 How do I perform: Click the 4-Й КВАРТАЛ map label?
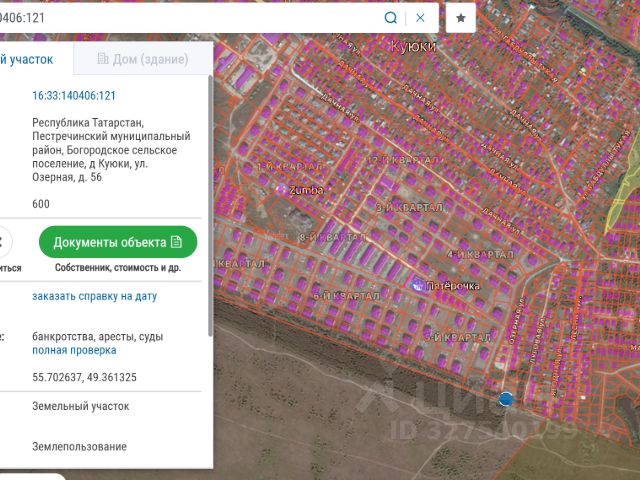(x=480, y=255)
